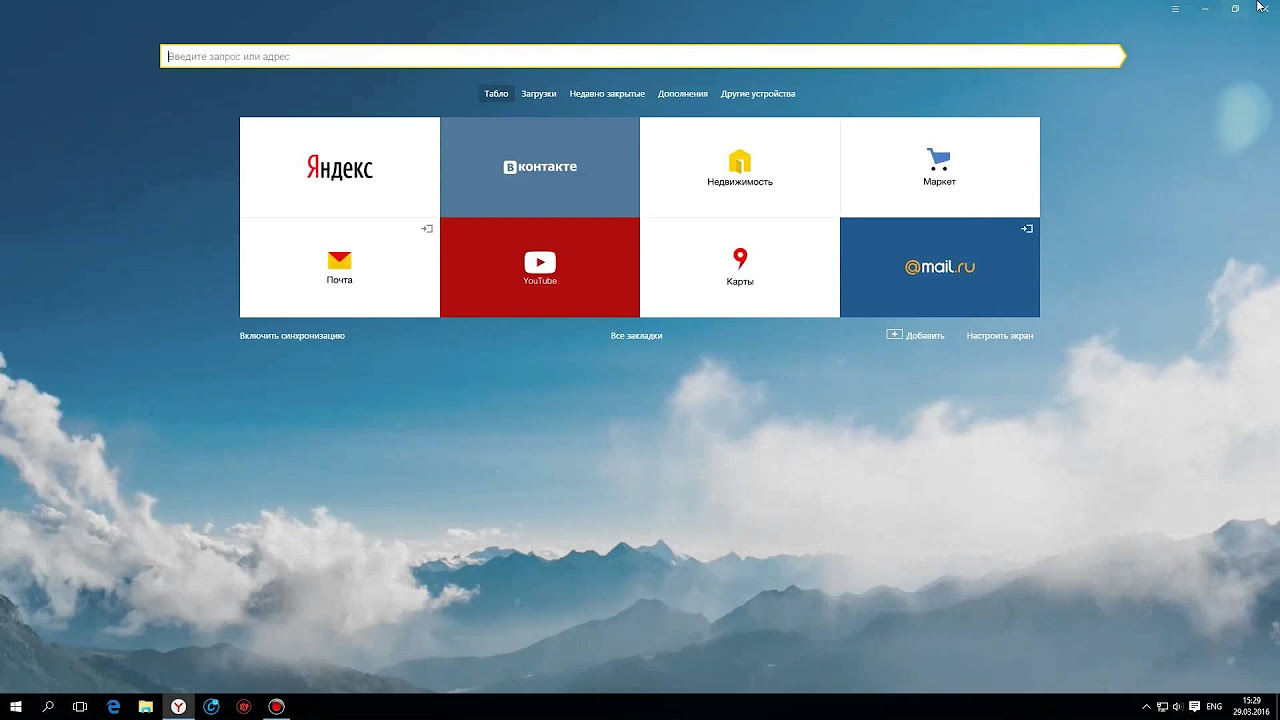
Task: Click the blue circular arrow taskbar icon
Action: (x=211, y=707)
